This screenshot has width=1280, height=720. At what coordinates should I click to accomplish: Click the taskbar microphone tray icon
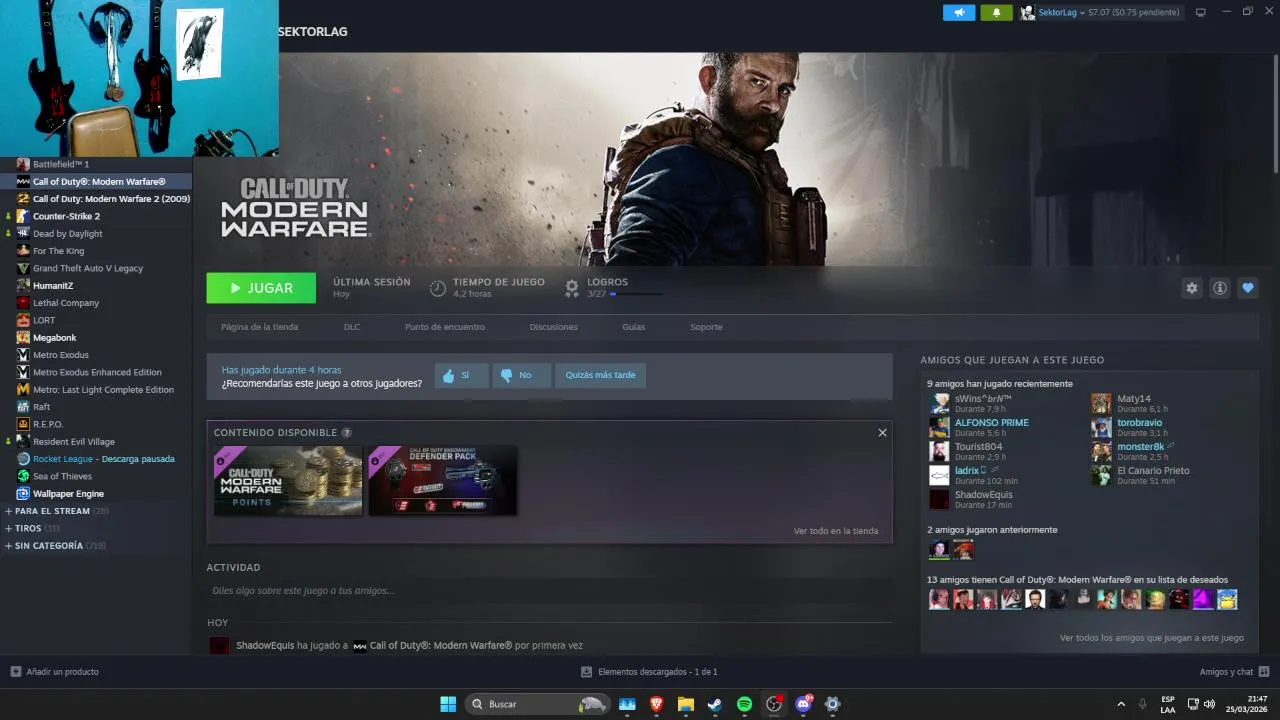tap(1142, 704)
